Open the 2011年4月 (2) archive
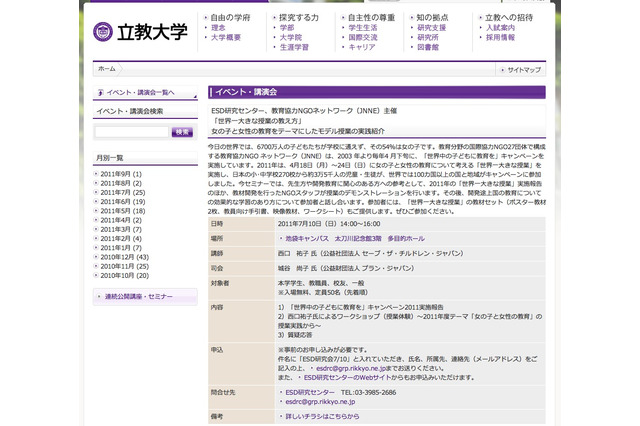Viewport: 640px width, 426px height. (x=121, y=220)
